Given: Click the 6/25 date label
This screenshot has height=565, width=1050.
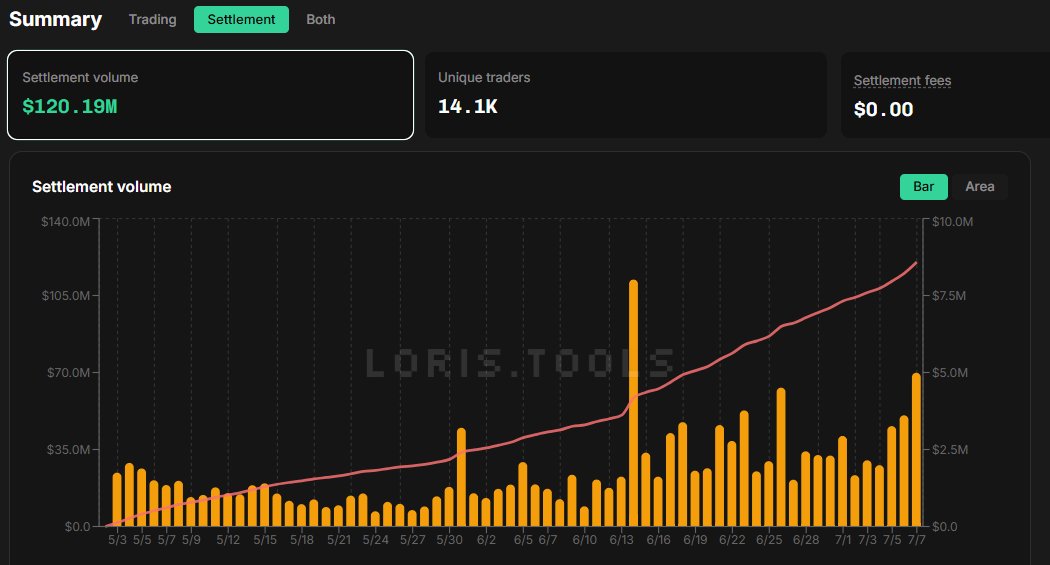Looking at the screenshot, I should (x=769, y=540).
